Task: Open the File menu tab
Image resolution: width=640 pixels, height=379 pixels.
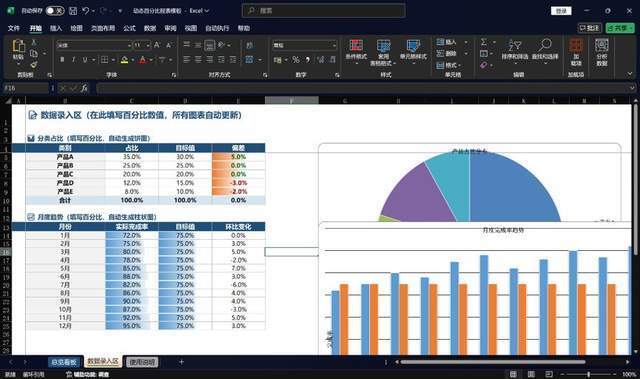Action: point(13,28)
